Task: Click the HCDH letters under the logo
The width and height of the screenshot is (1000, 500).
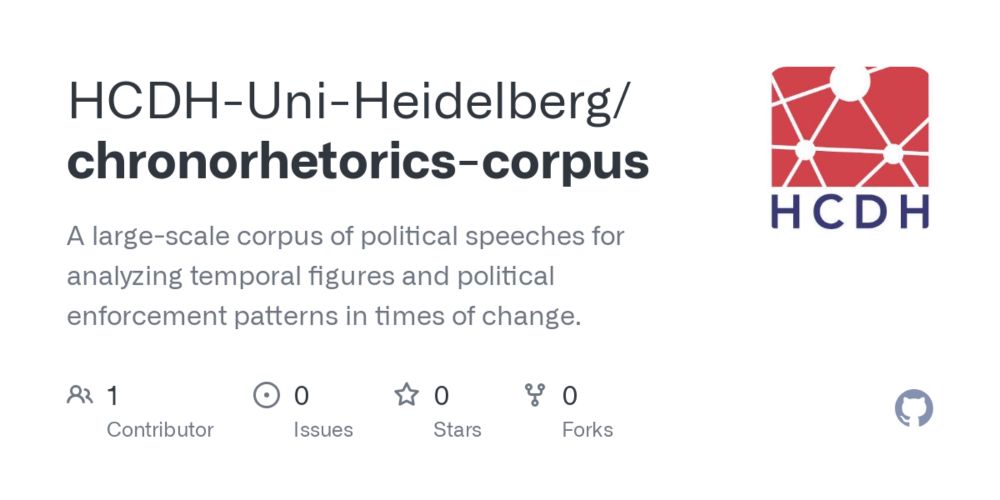Action: pyautogui.click(x=850, y=212)
